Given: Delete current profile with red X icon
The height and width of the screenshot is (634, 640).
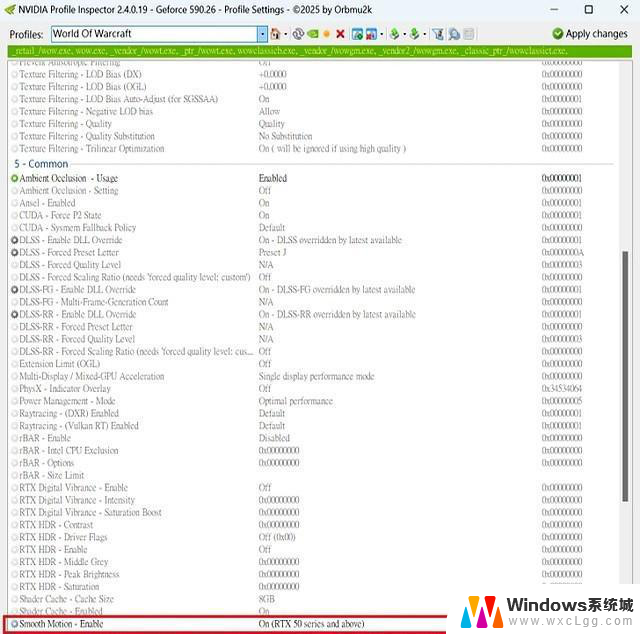Looking at the screenshot, I should (x=340, y=34).
